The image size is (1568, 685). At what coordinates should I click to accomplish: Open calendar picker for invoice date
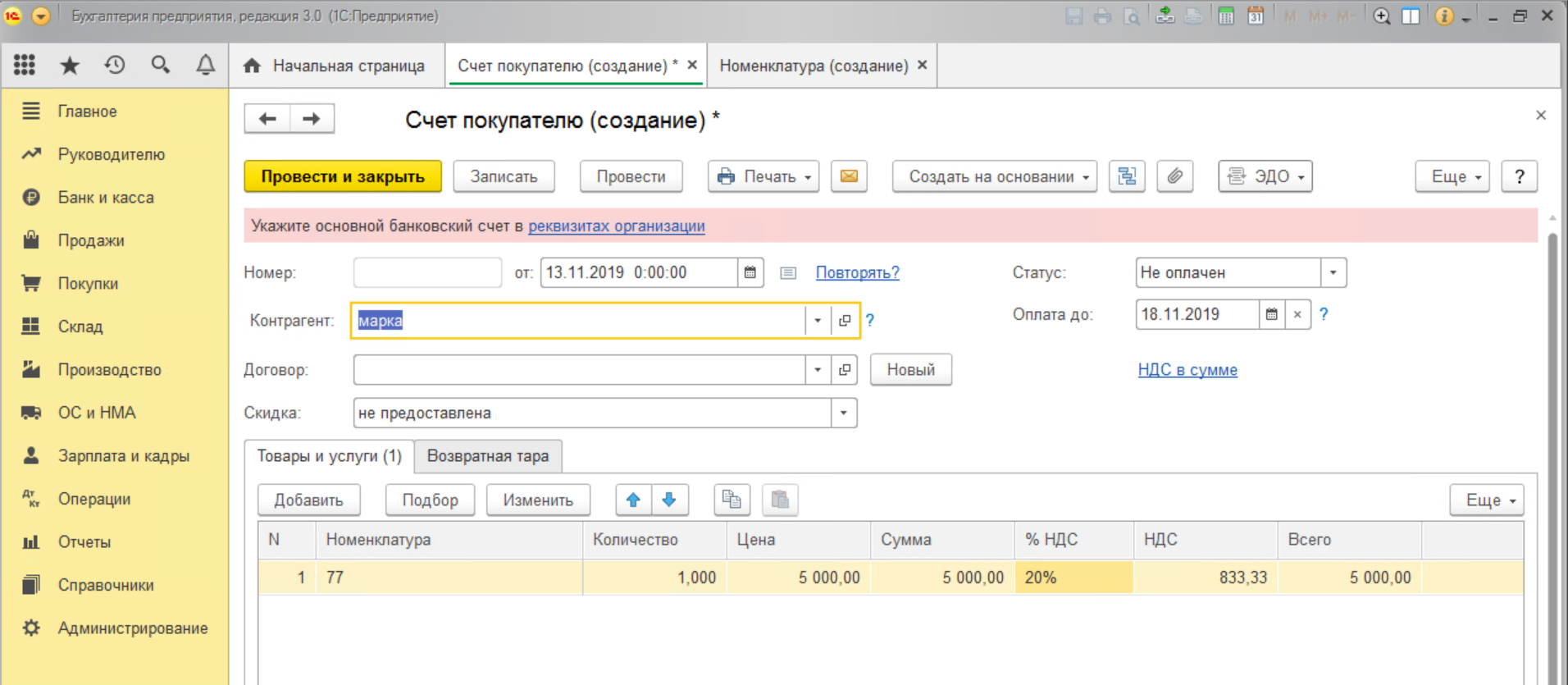click(x=750, y=272)
